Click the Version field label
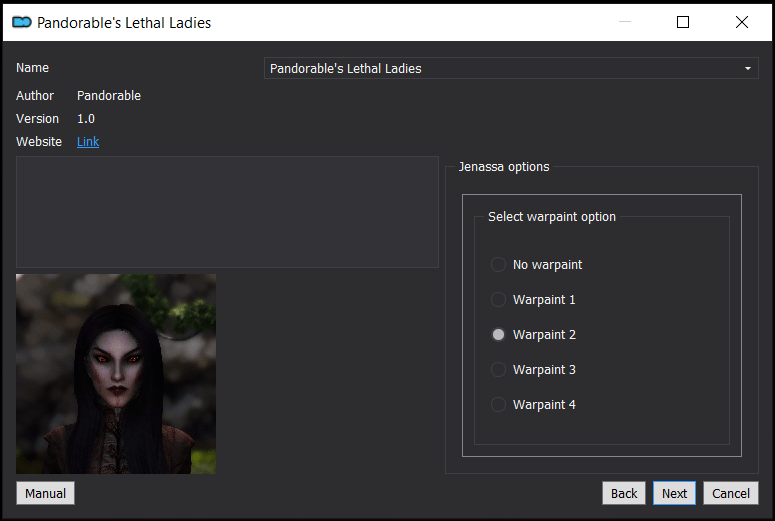775x521 pixels. tap(37, 119)
